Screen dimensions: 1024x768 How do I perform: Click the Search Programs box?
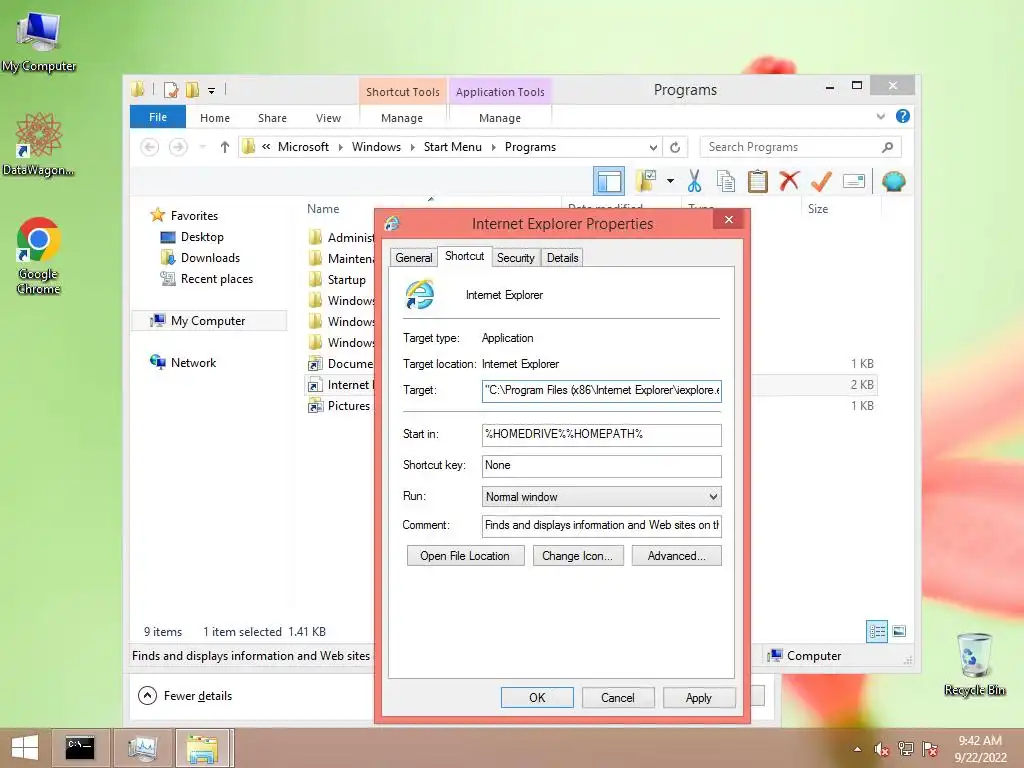[801, 147]
